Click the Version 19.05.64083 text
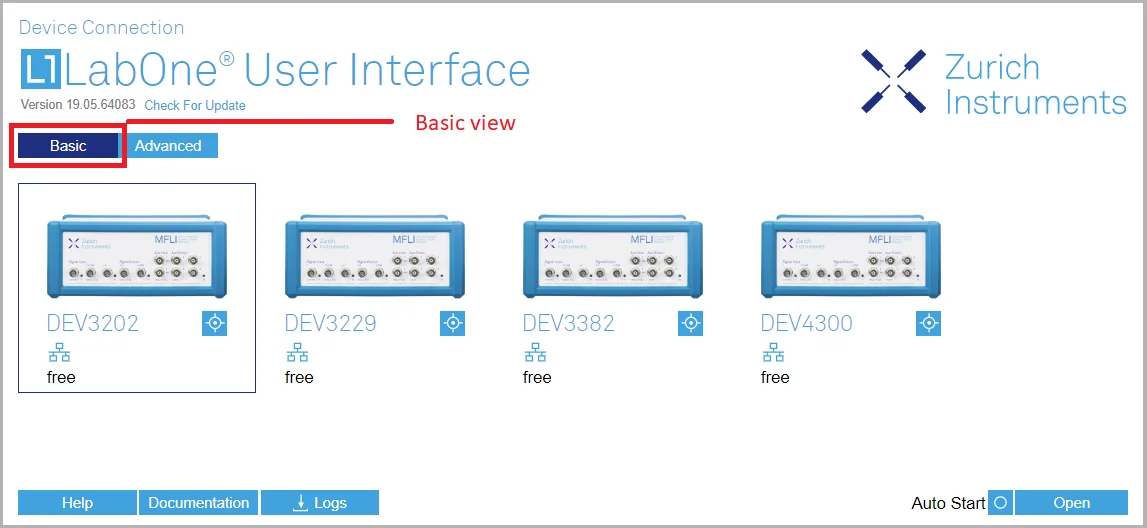The image size is (1147, 528). click(x=78, y=105)
